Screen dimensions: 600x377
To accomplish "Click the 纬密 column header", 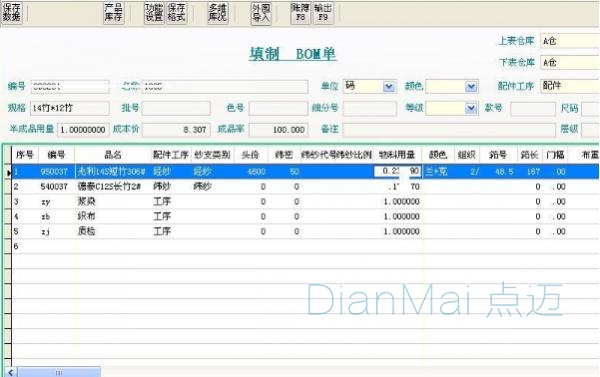I will (284, 155).
